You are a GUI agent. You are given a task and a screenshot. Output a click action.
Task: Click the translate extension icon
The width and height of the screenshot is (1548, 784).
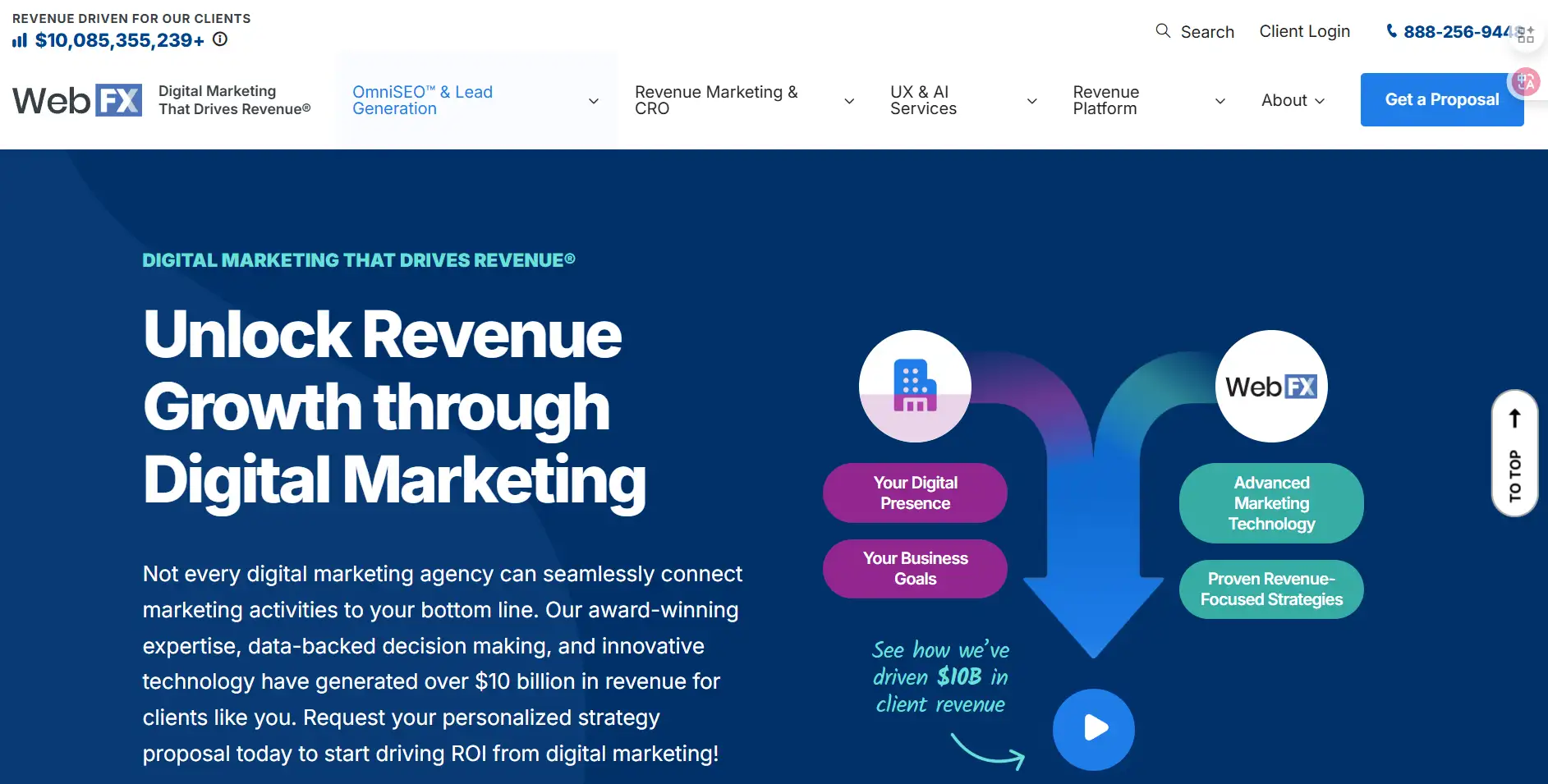(x=1526, y=81)
